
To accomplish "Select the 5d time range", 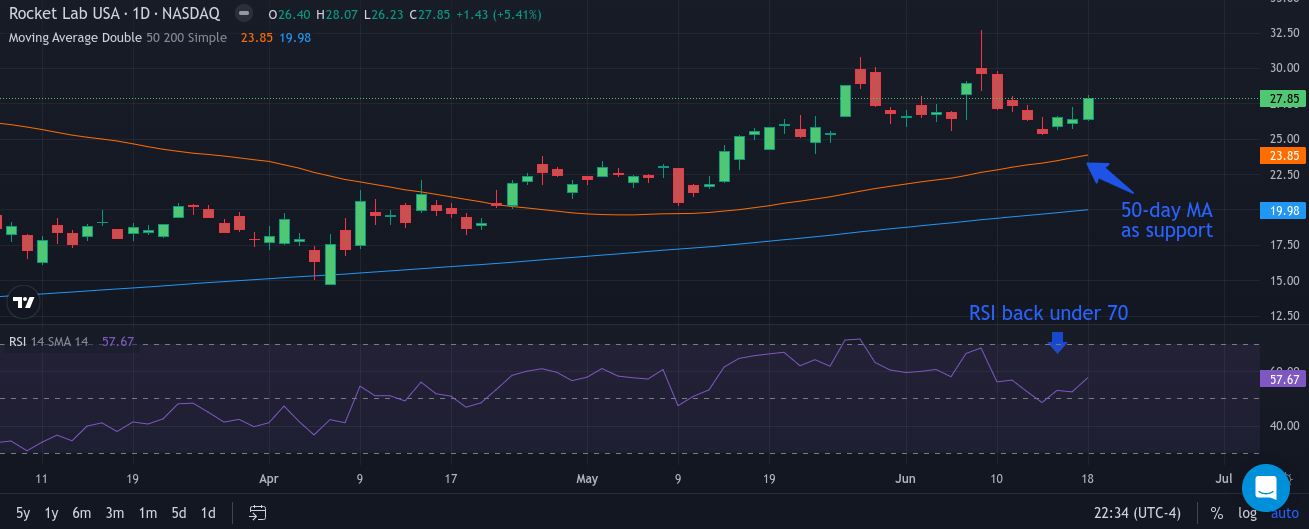I will coord(179,513).
